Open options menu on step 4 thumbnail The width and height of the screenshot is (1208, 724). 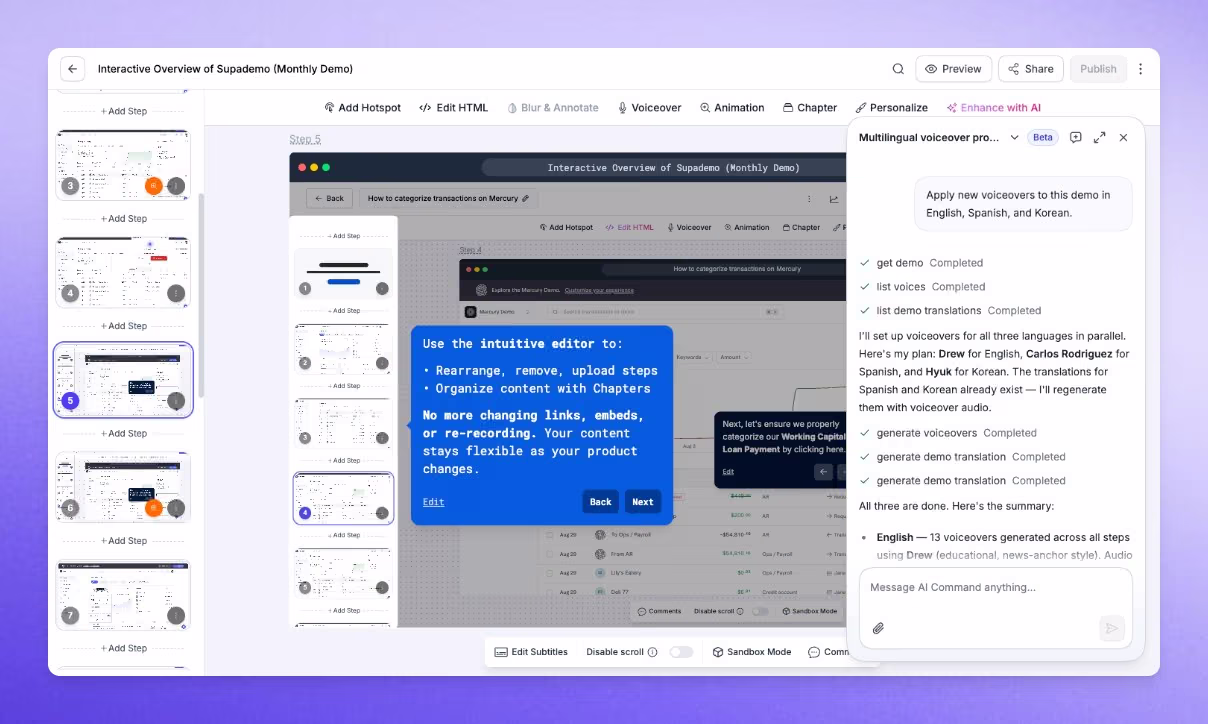pyautogui.click(x=176, y=293)
